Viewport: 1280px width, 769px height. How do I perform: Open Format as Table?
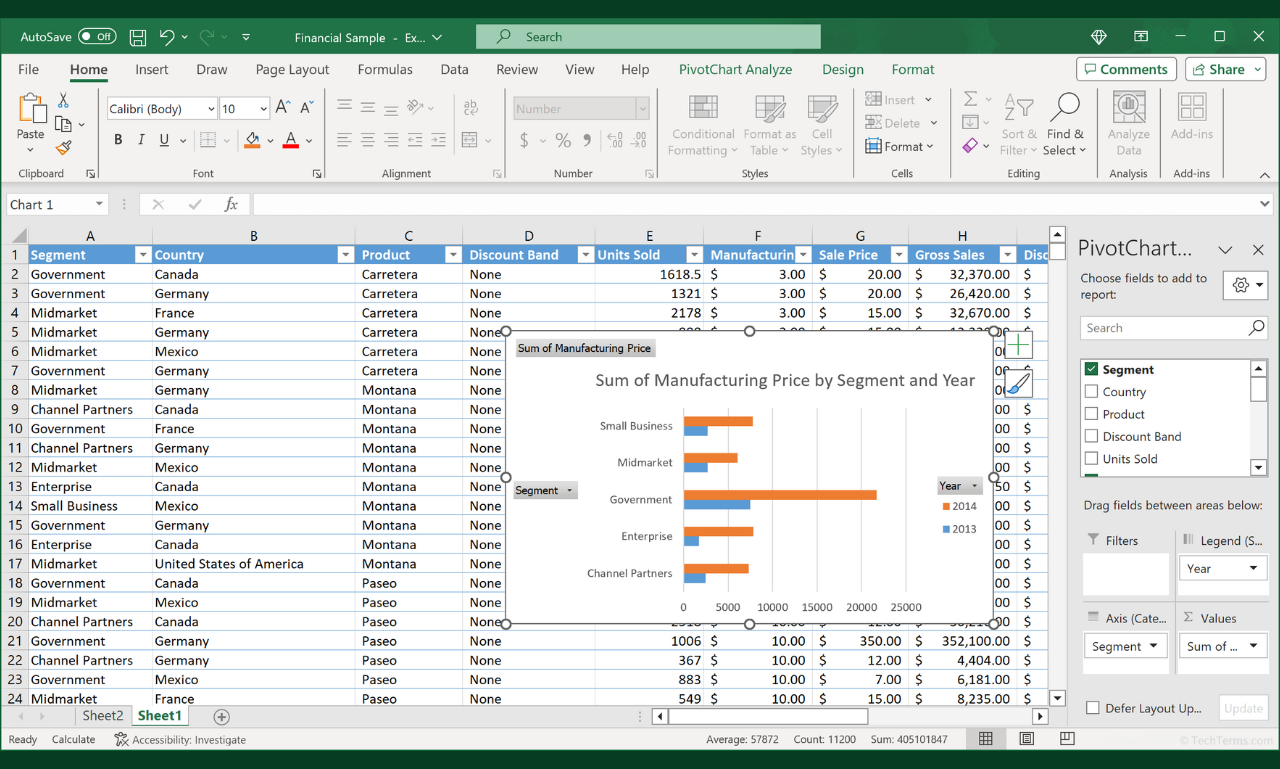[x=769, y=125]
